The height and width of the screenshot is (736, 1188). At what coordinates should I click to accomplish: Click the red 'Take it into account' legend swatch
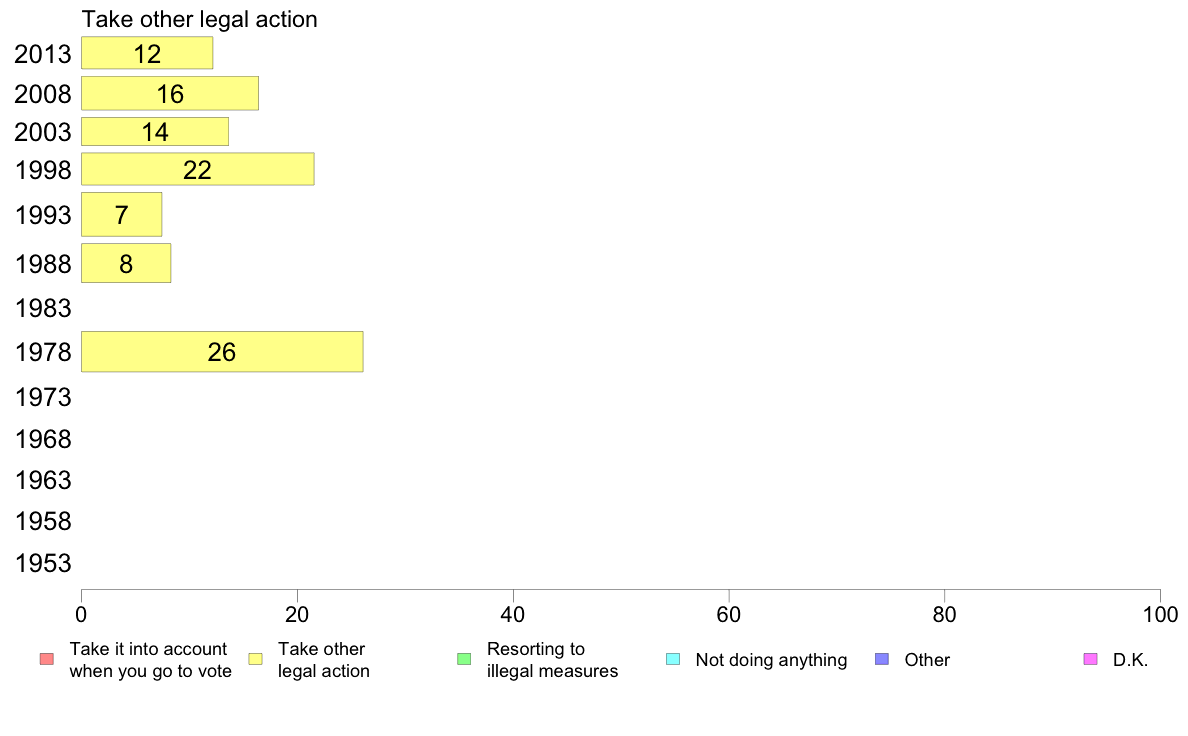tap(47, 659)
